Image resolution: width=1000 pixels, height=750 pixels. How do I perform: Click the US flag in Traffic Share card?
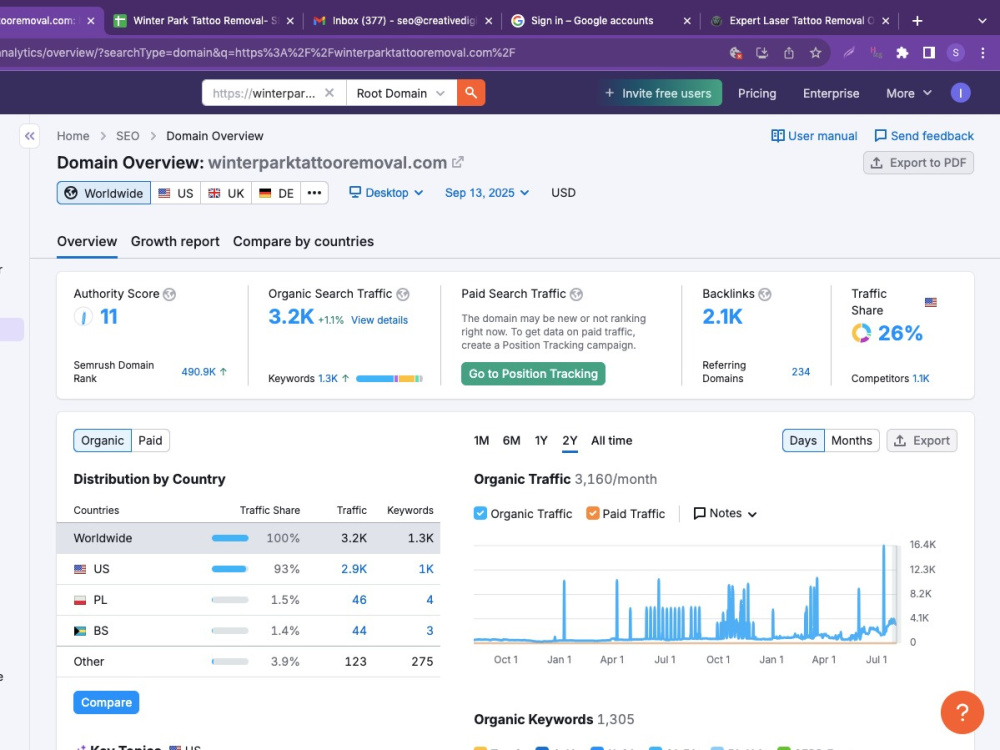pos(930,302)
